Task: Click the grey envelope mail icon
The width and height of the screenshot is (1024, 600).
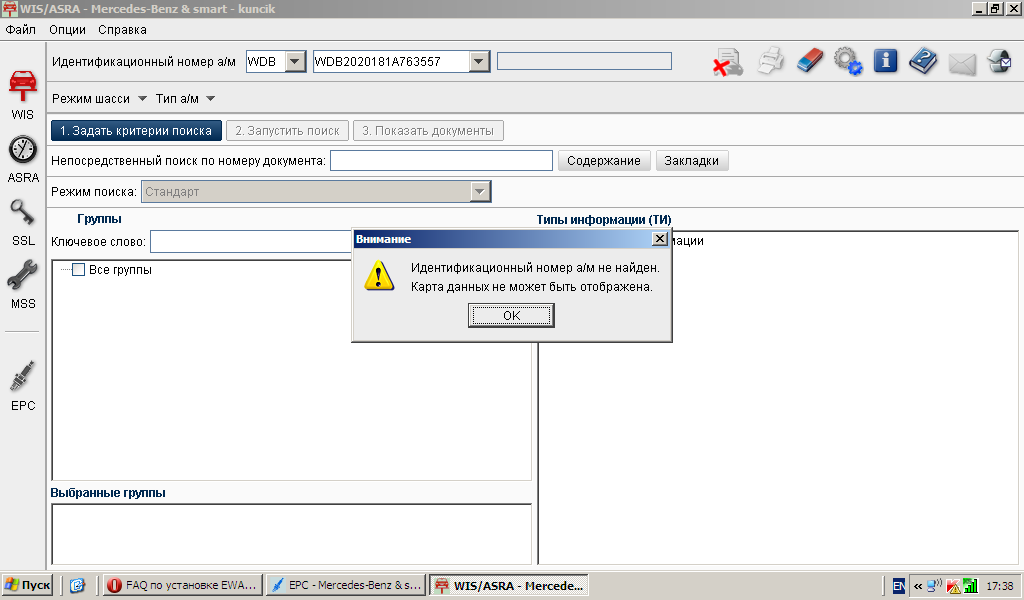Action: click(962, 64)
